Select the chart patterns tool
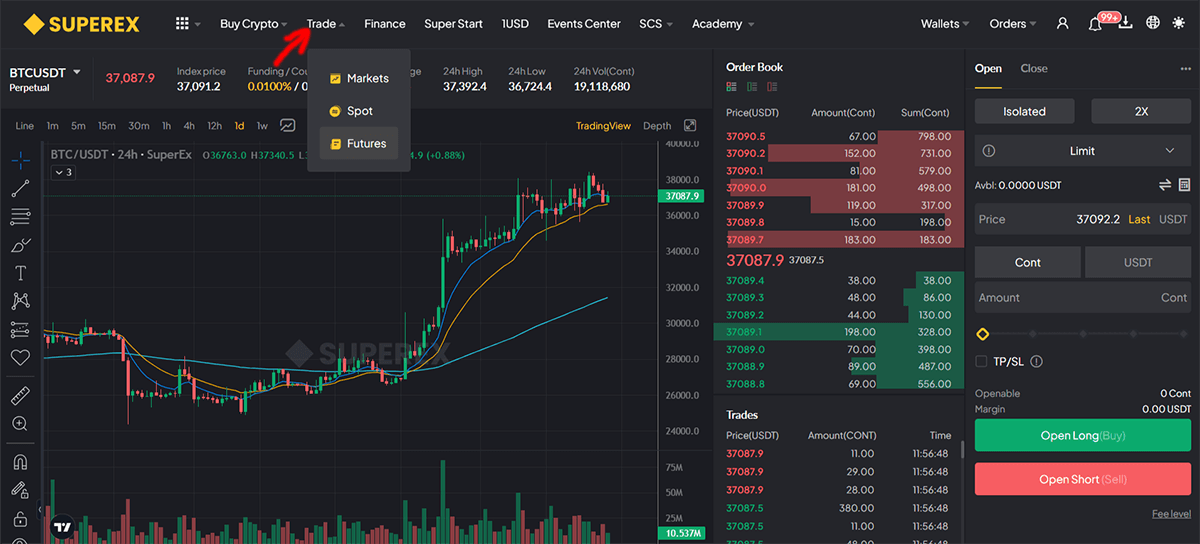Image resolution: width=1200 pixels, height=544 pixels. 20,300
